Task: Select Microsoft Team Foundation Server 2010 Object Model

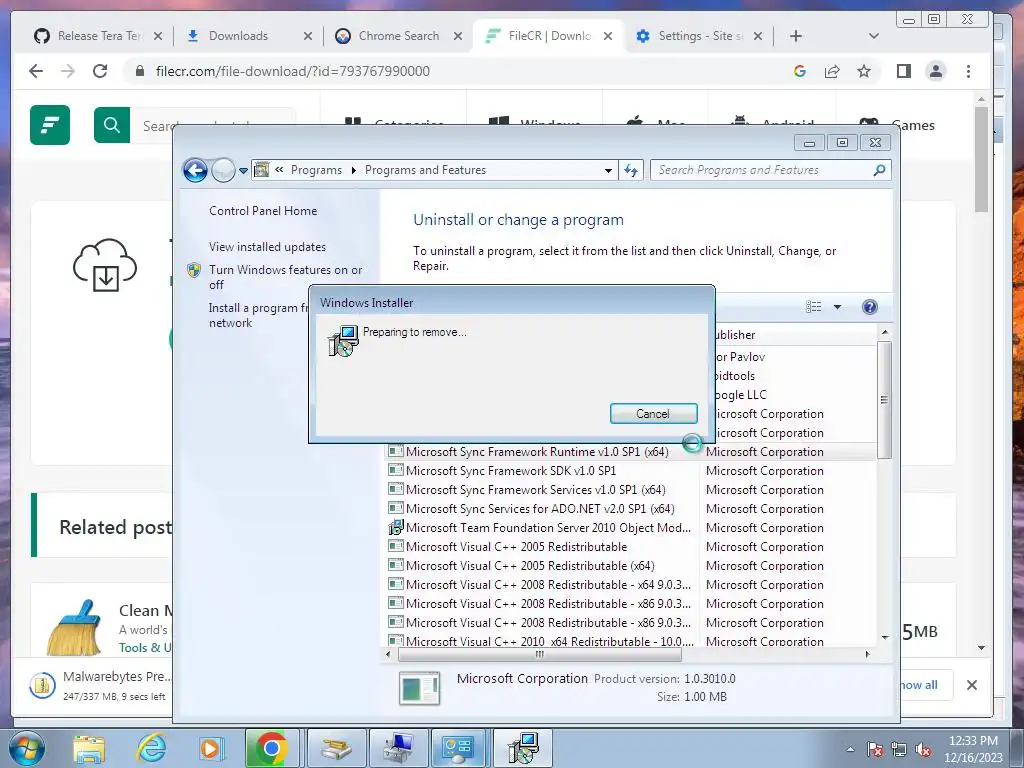Action: click(x=548, y=527)
